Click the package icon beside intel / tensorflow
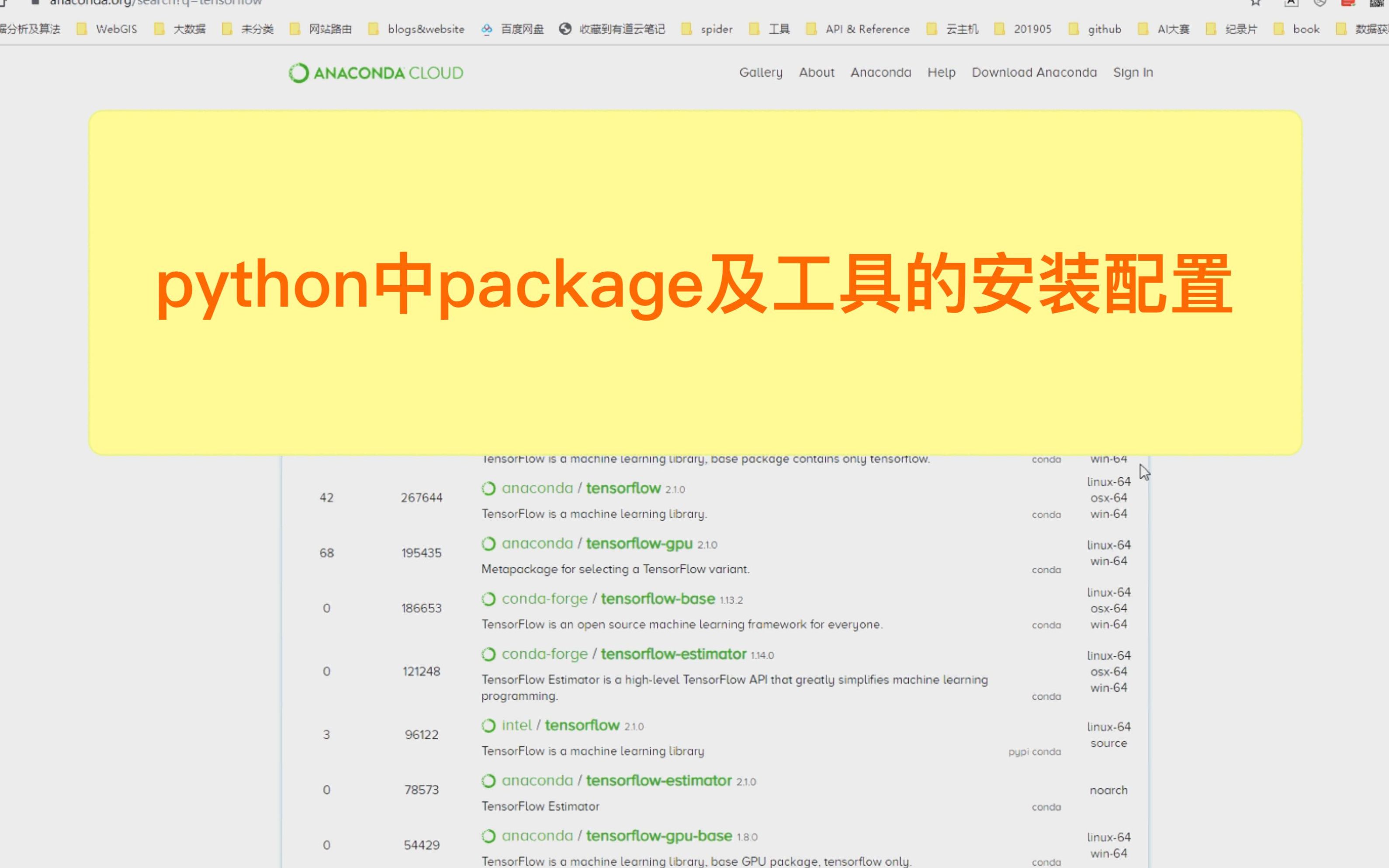This screenshot has height=868, width=1389. tap(488, 726)
